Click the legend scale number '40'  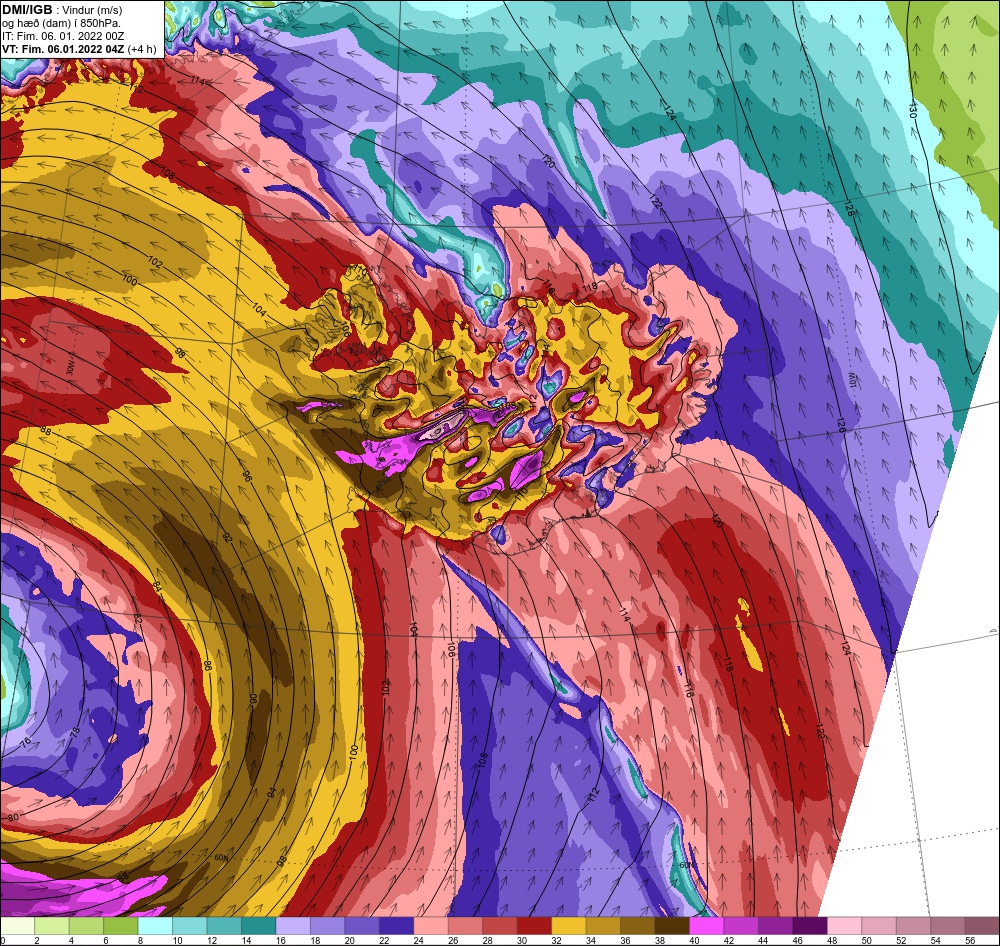[694, 940]
